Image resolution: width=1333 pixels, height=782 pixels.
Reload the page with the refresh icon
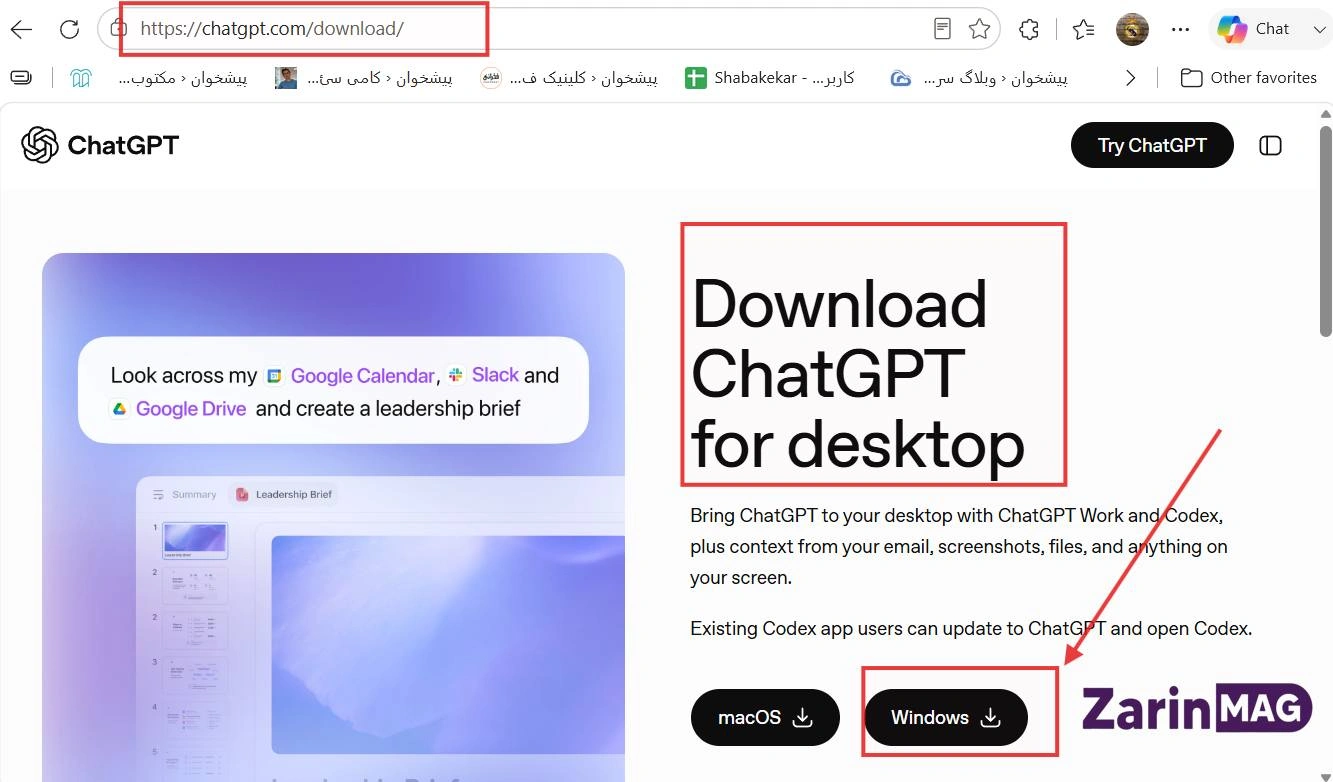[69, 29]
